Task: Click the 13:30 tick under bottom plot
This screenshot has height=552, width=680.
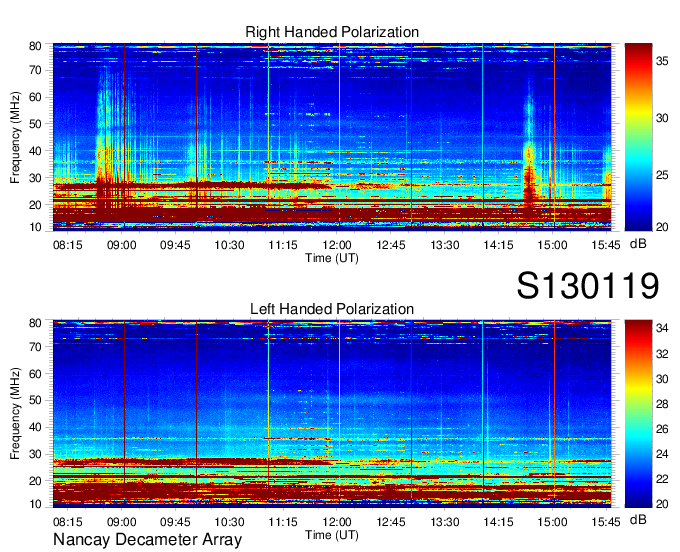Action: (445, 522)
